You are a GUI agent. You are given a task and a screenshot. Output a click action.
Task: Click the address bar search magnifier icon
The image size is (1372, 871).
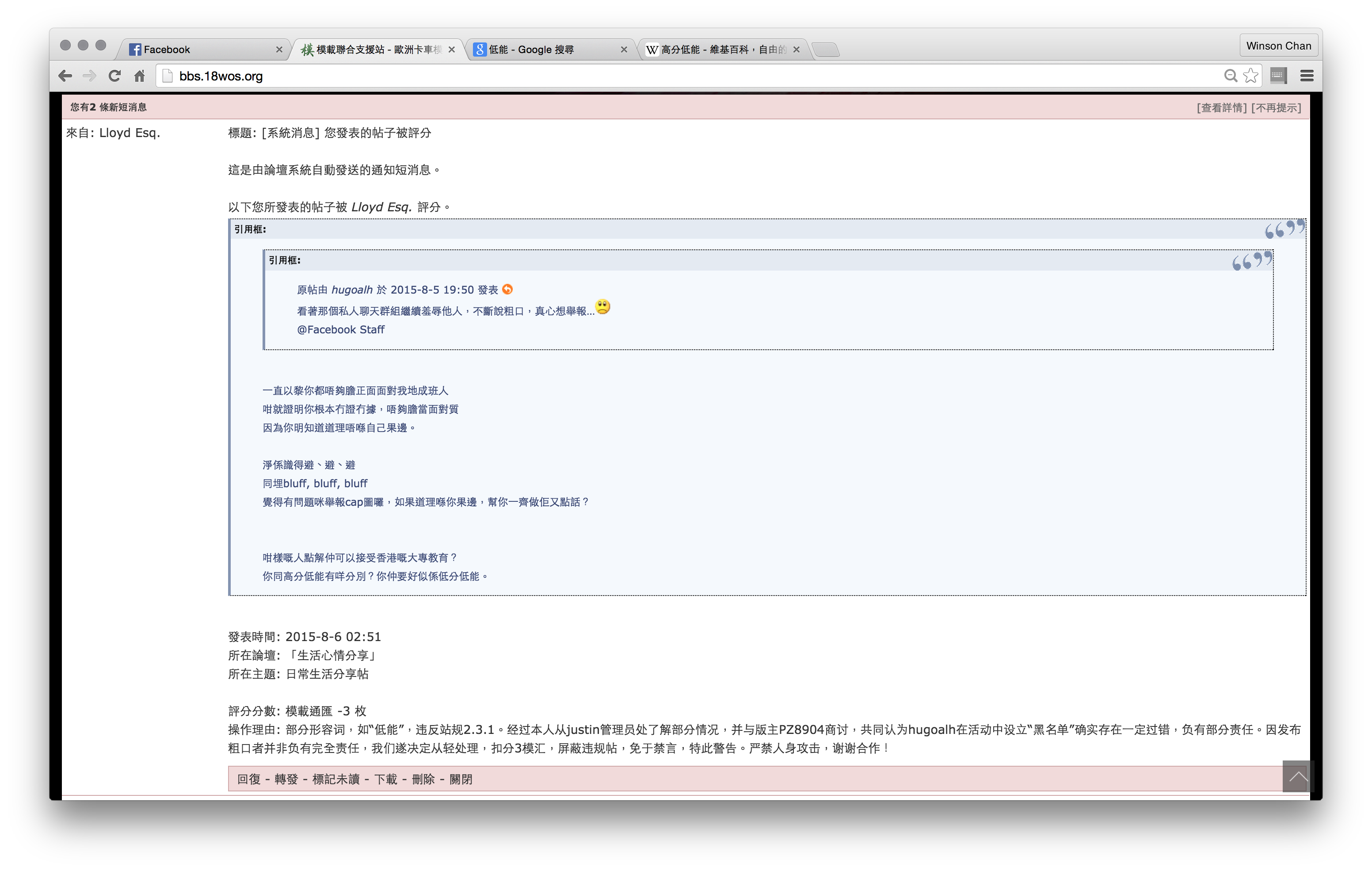(1231, 76)
